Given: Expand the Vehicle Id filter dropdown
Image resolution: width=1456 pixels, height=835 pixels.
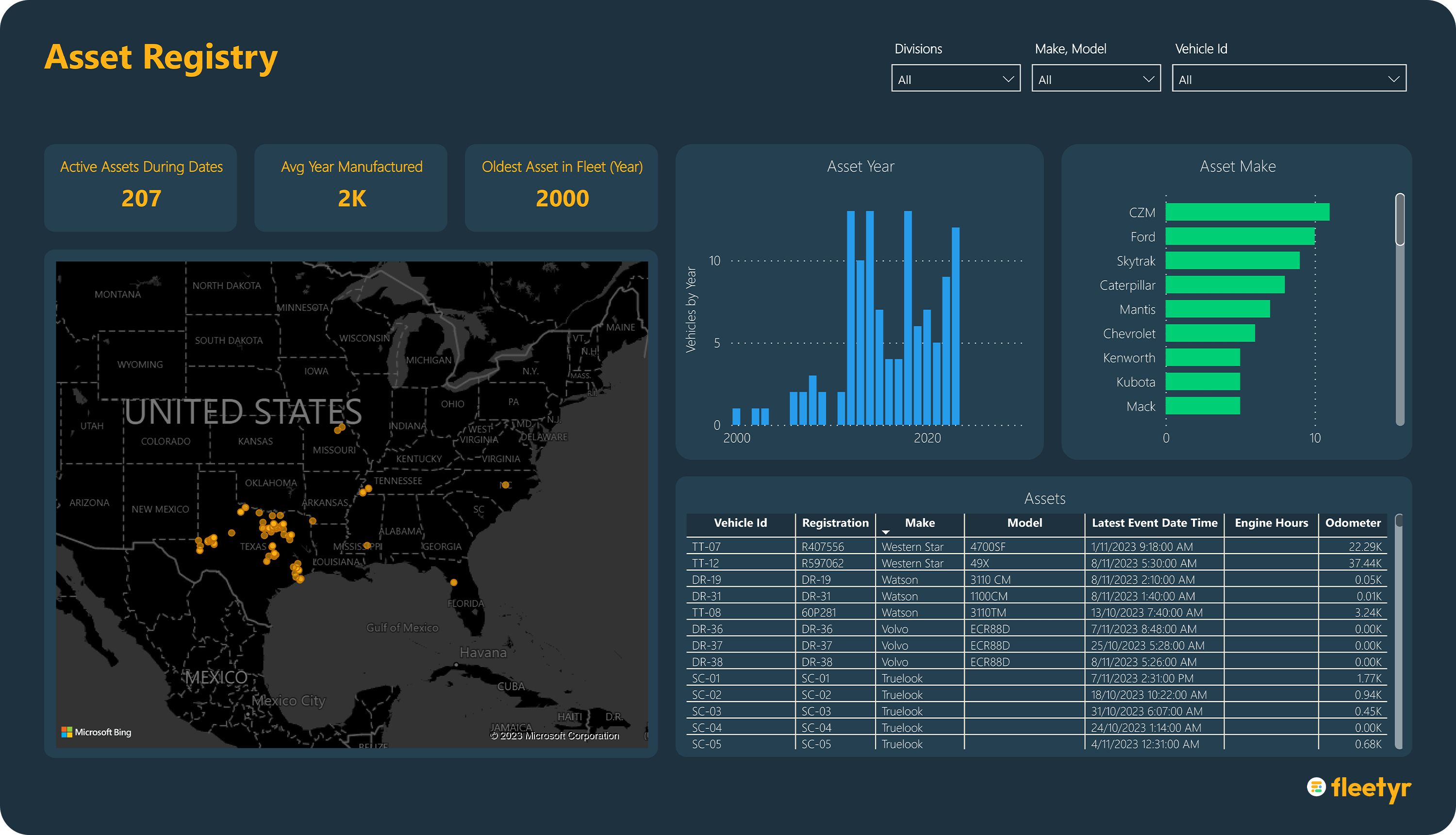Looking at the screenshot, I should [1289, 79].
